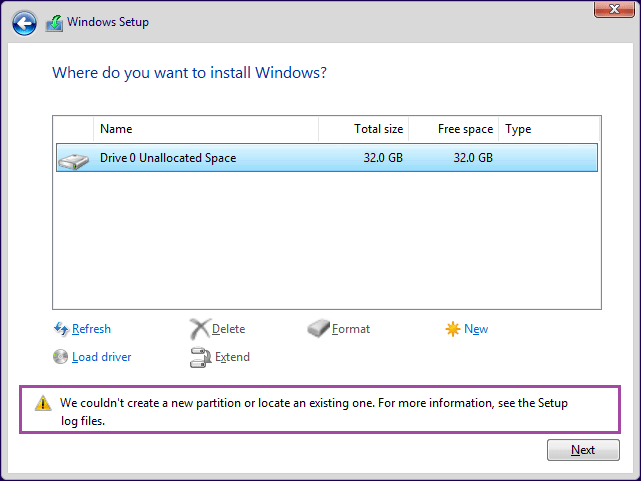Click the Load driver disc icon

(x=60, y=357)
